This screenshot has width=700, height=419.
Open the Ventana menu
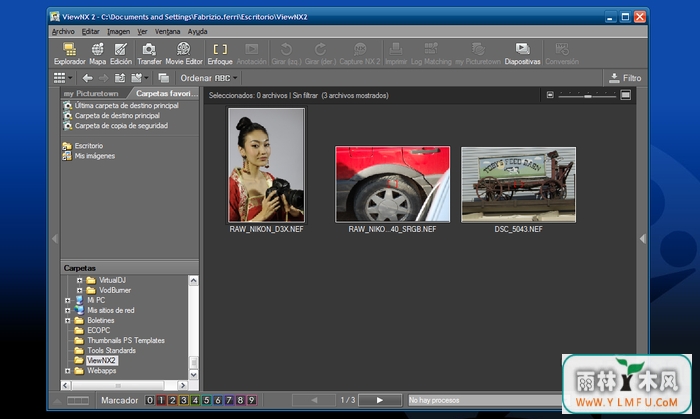pyautogui.click(x=167, y=32)
